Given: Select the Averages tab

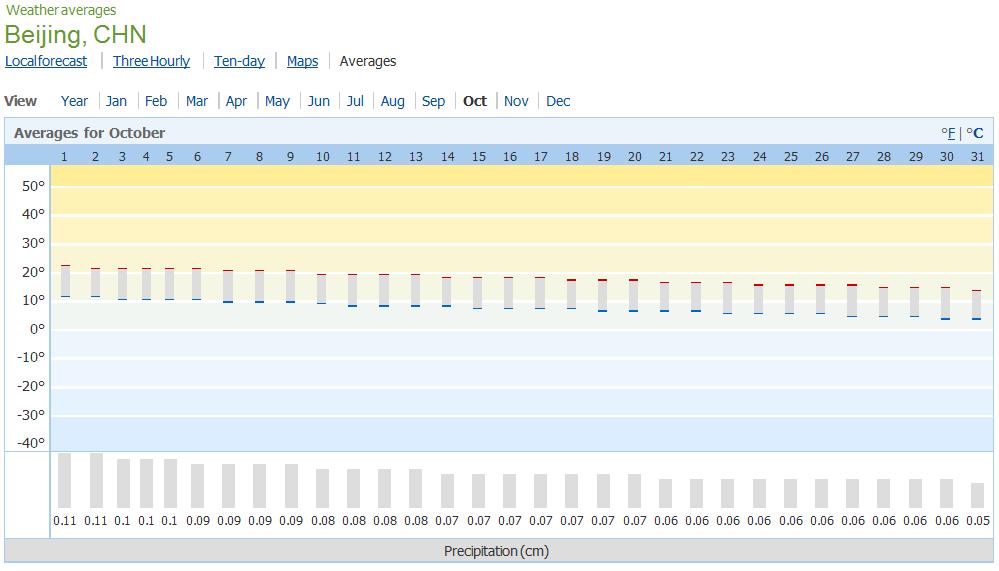Looking at the screenshot, I should coord(368,61).
